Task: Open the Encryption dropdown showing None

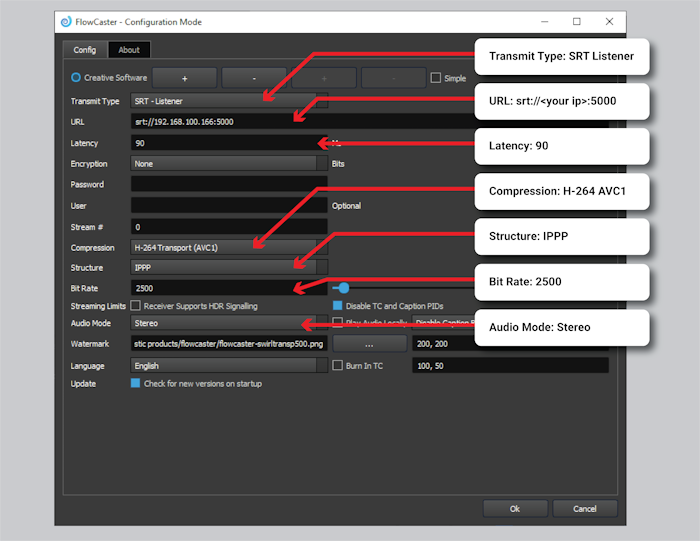Action: coord(229,163)
